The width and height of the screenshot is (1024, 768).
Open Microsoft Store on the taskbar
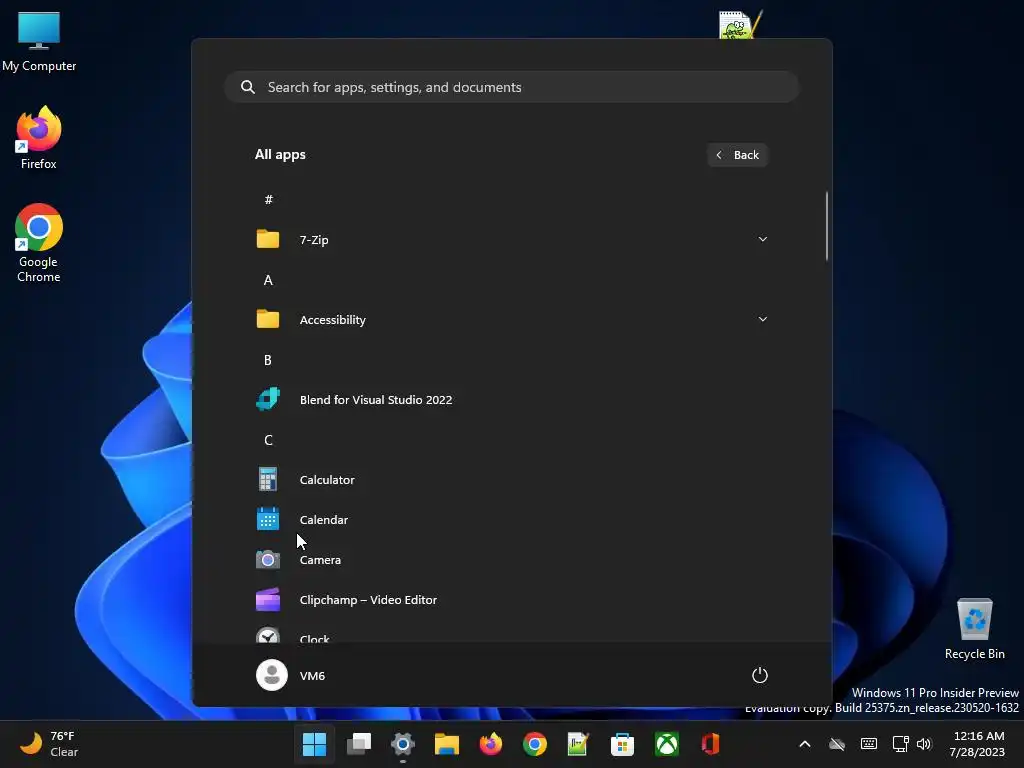[622, 744]
